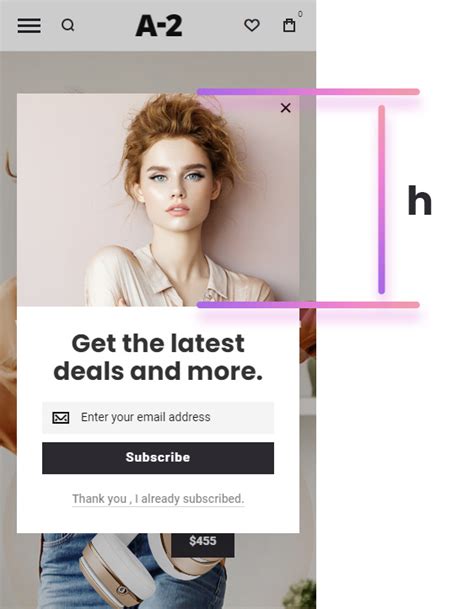Click the "Get the latest deals" heading
Screen dimensions: 474x609
[158, 357]
